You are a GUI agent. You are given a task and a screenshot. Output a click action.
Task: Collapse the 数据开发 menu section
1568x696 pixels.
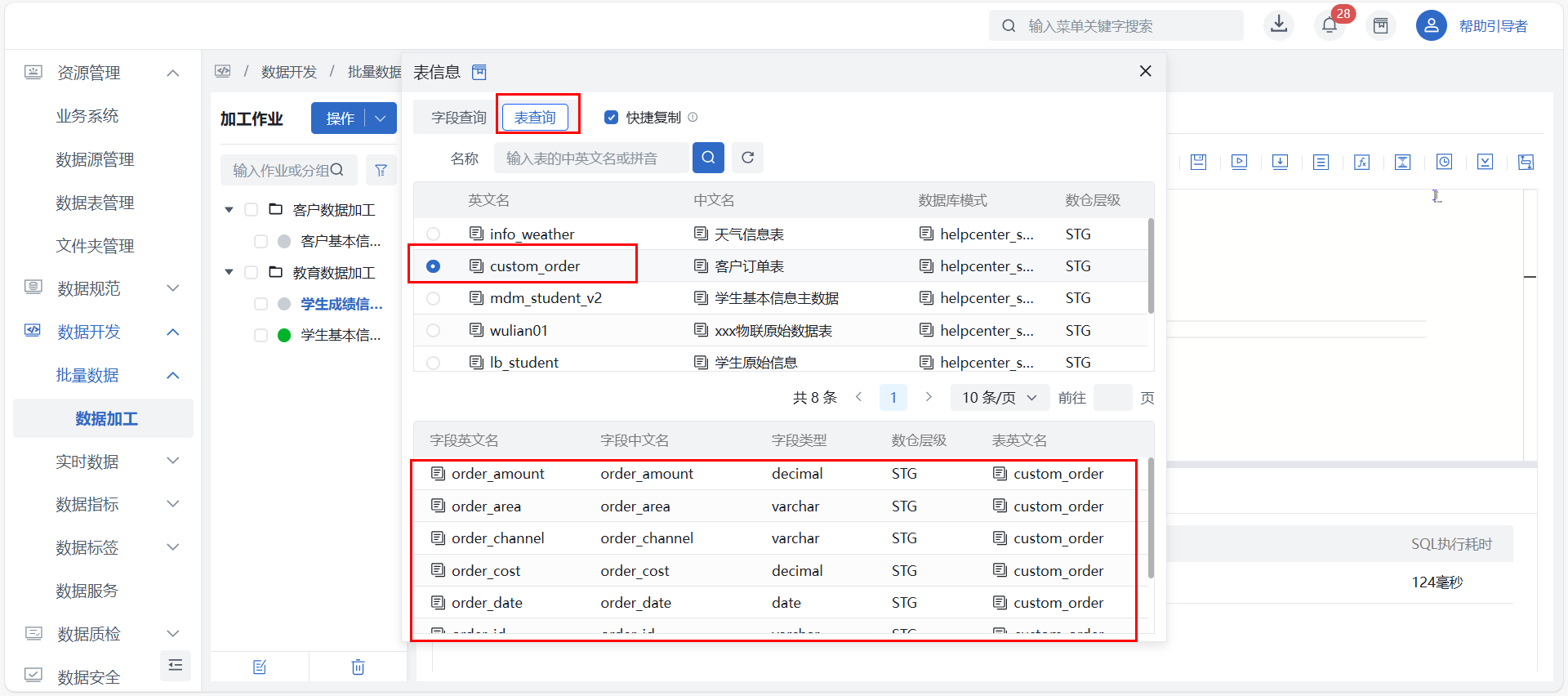click(x=173, y=332)
